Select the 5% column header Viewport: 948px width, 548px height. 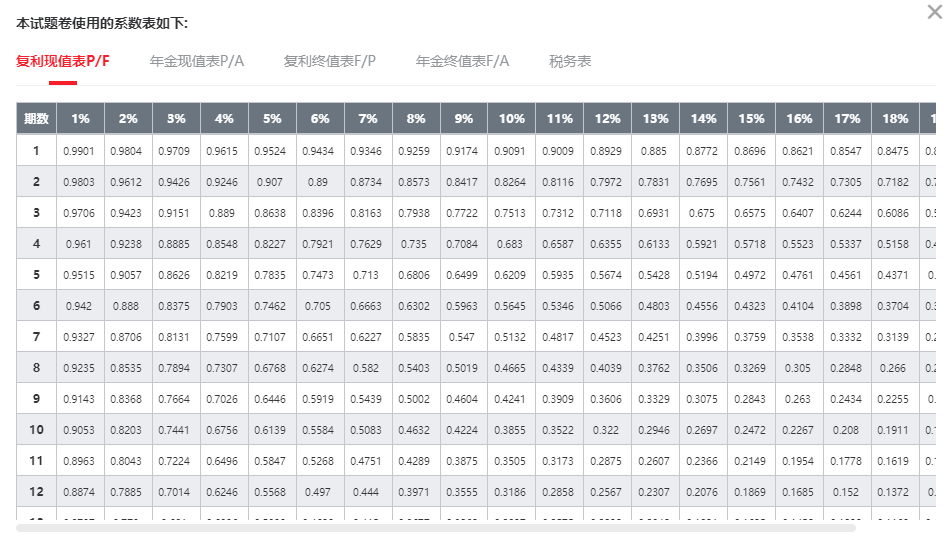pos(272,118)
